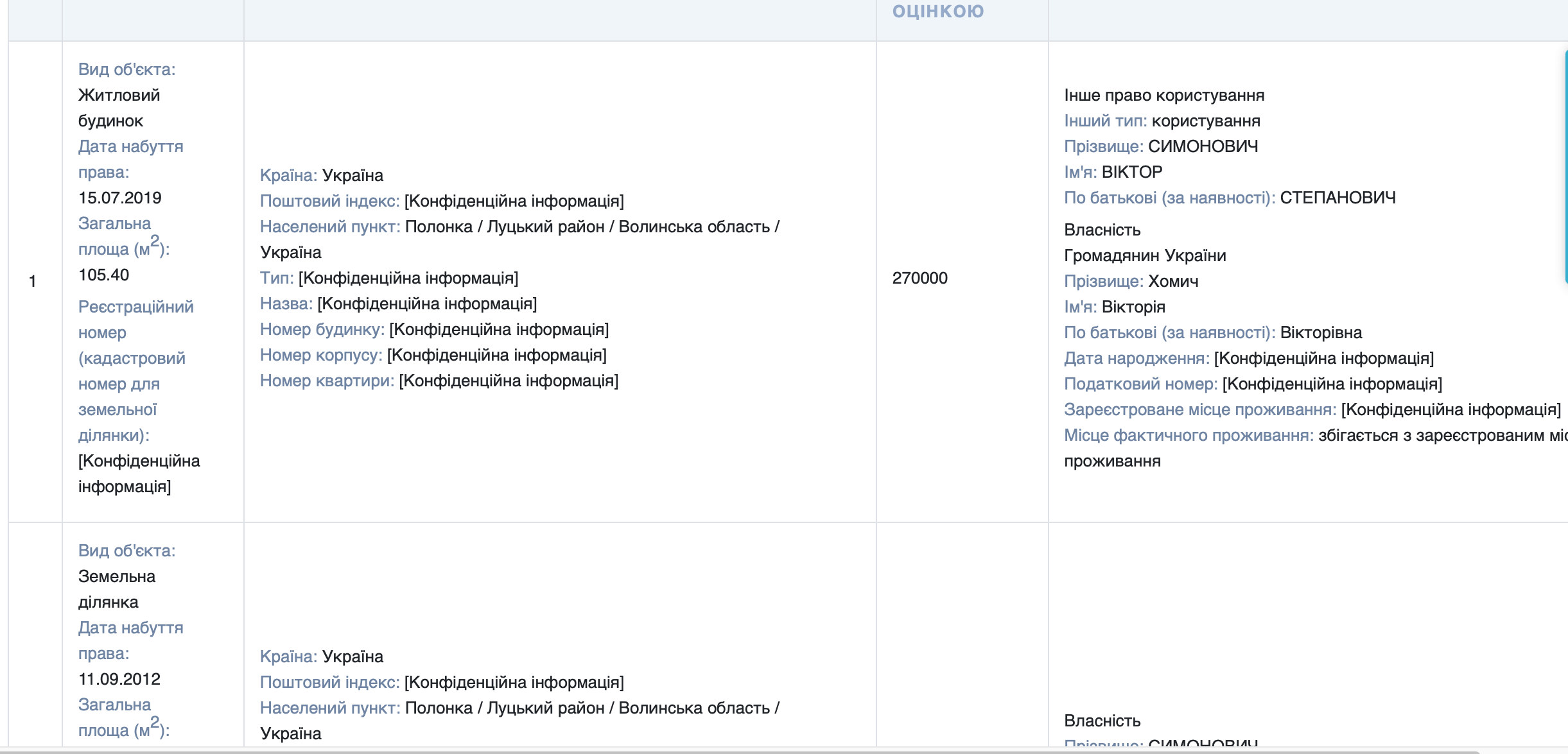1568x754 pixels.
Task: Click 'Інше право користування' heading
Action: coord(1163,95)
